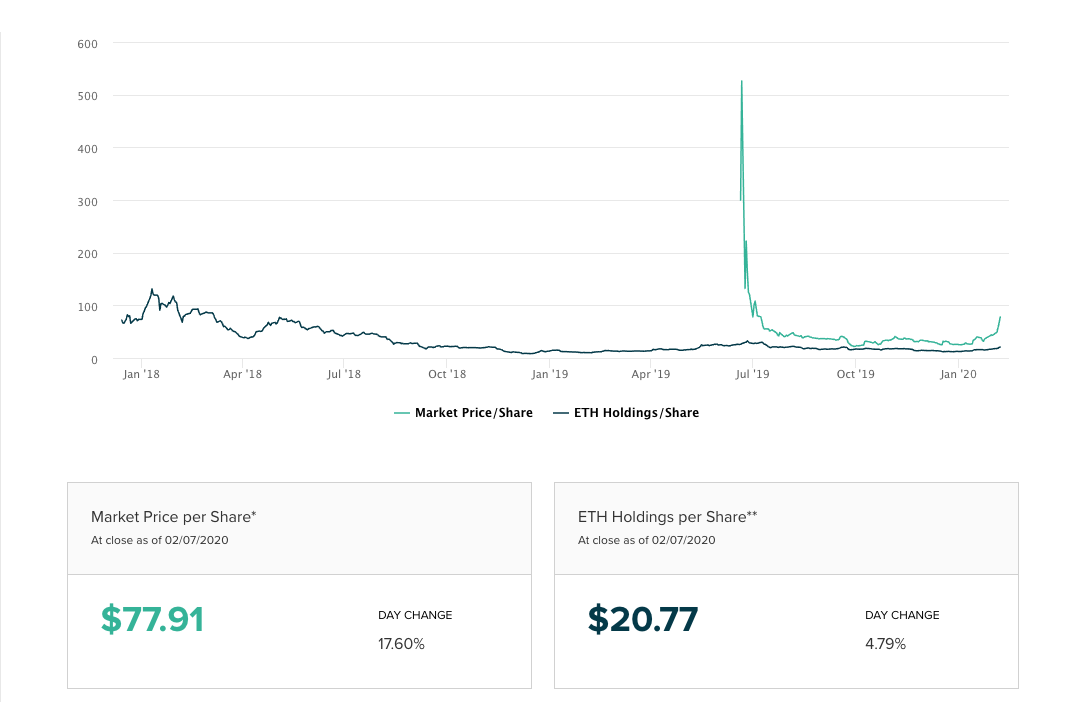1079x702 pixels.
Task: Click the June 2019 price spike peak
Action: point(741,82)
